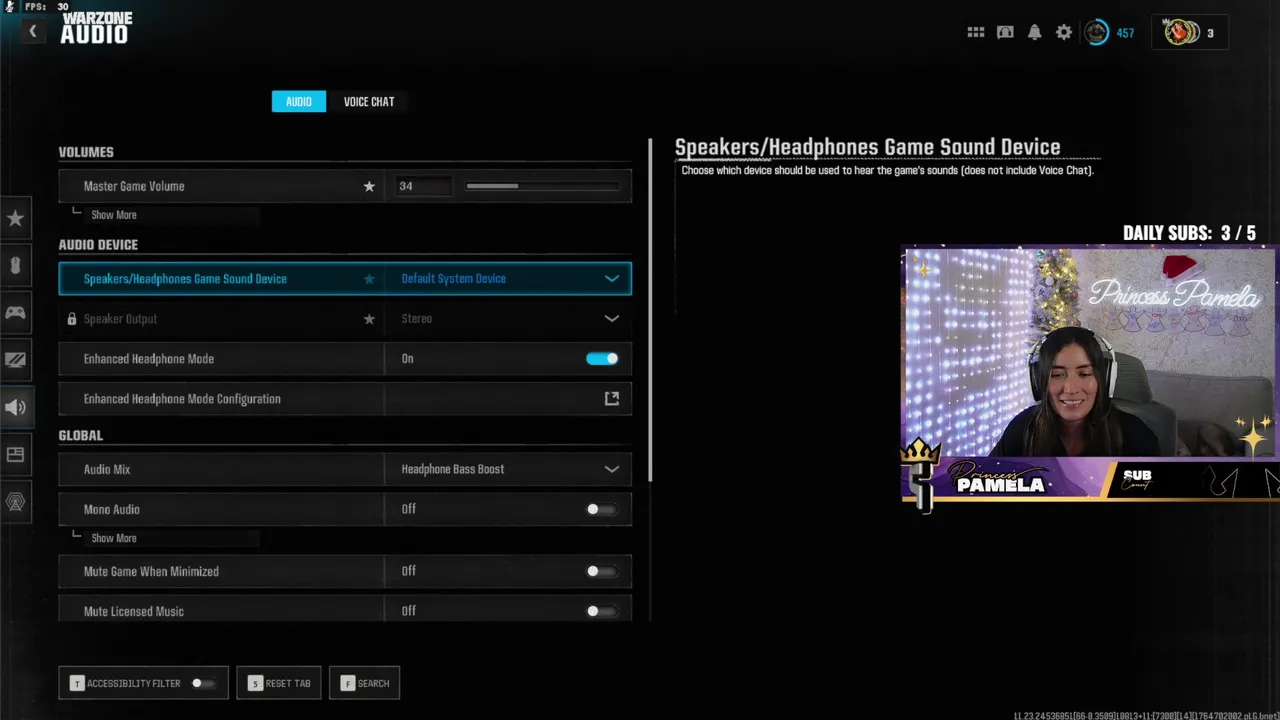Toggle Mono Audio switch
The height and width of the screenshot is (720, 1280).
pos(601,509)
